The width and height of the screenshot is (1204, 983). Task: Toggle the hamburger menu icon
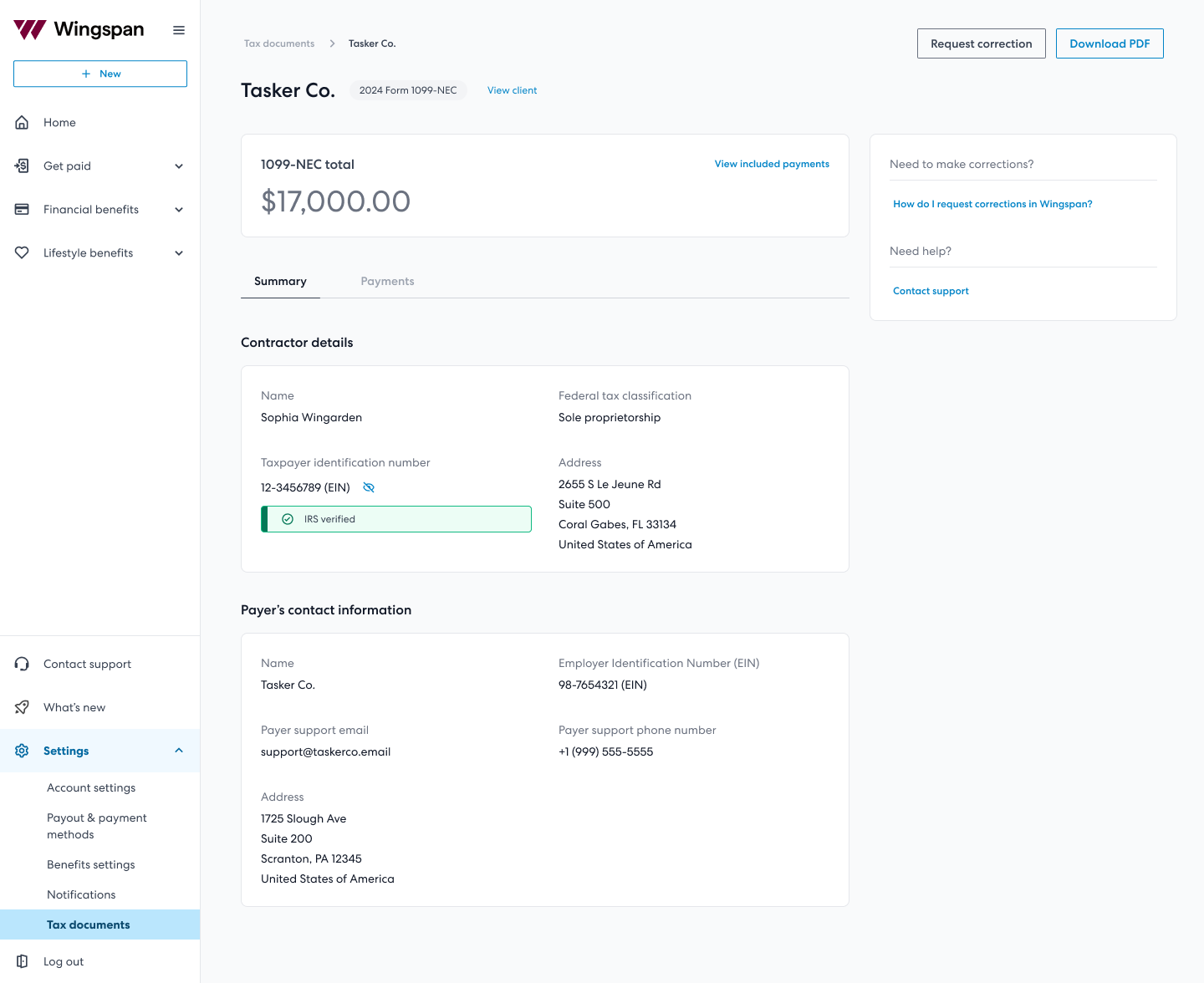point(179,30)
